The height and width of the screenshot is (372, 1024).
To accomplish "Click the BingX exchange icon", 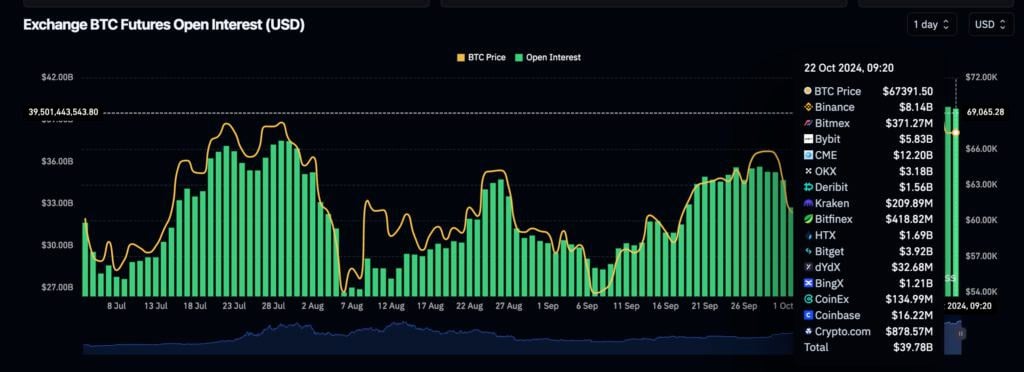I will pos(808,283).
